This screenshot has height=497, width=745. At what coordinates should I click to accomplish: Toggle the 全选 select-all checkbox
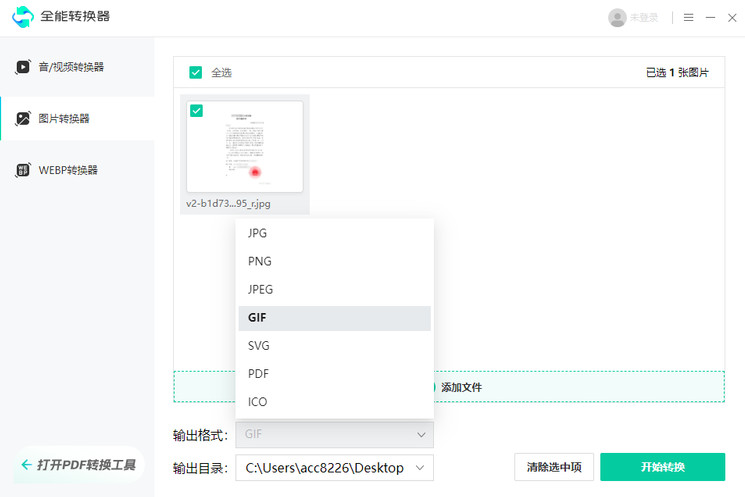[x=195, y=72]
